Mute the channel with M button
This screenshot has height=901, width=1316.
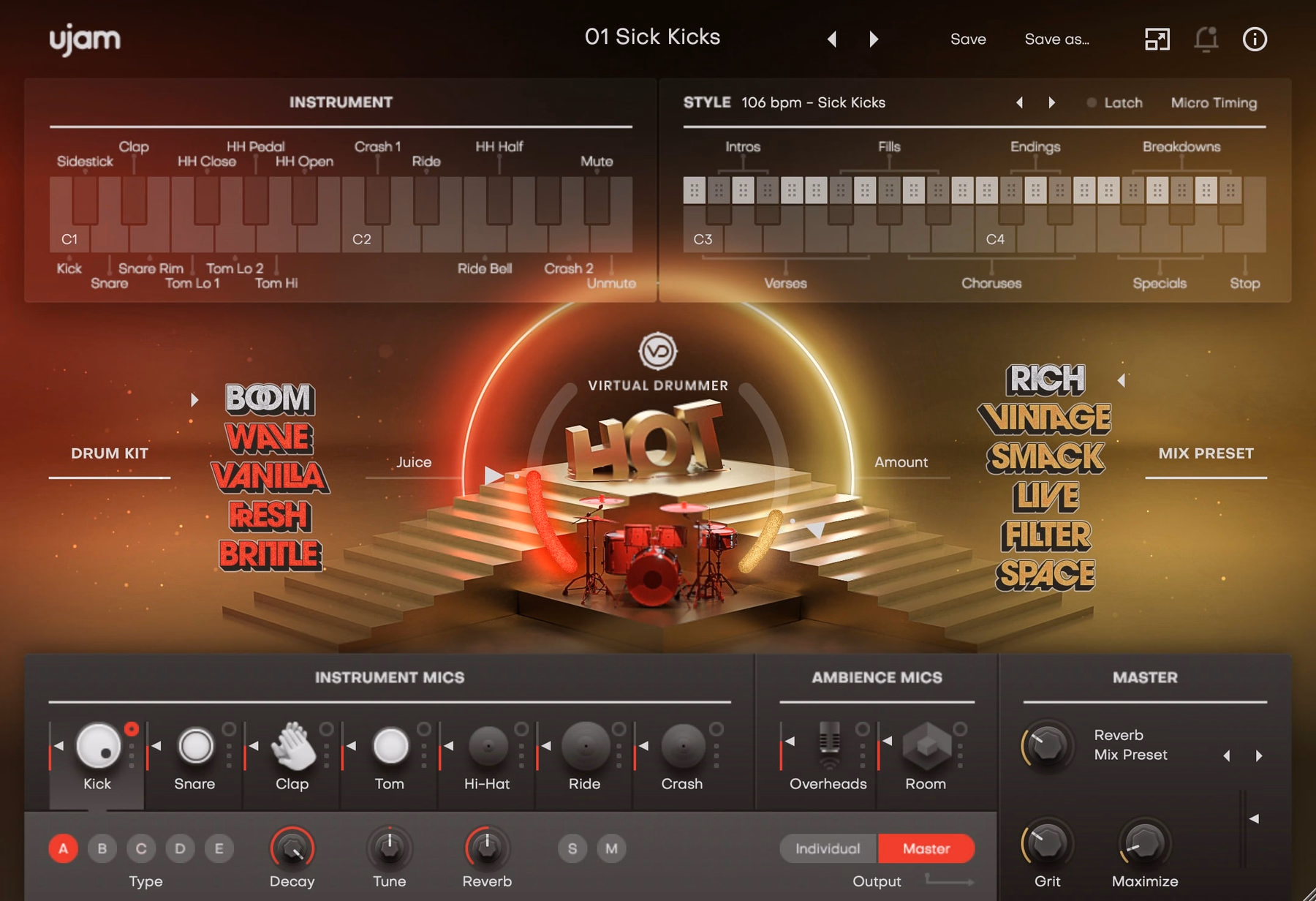tap(611, 848)
